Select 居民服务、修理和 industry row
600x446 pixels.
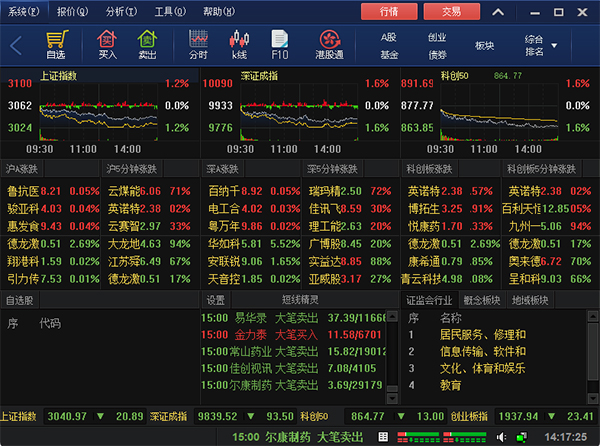pyautogui.click(x=484, y=334)
